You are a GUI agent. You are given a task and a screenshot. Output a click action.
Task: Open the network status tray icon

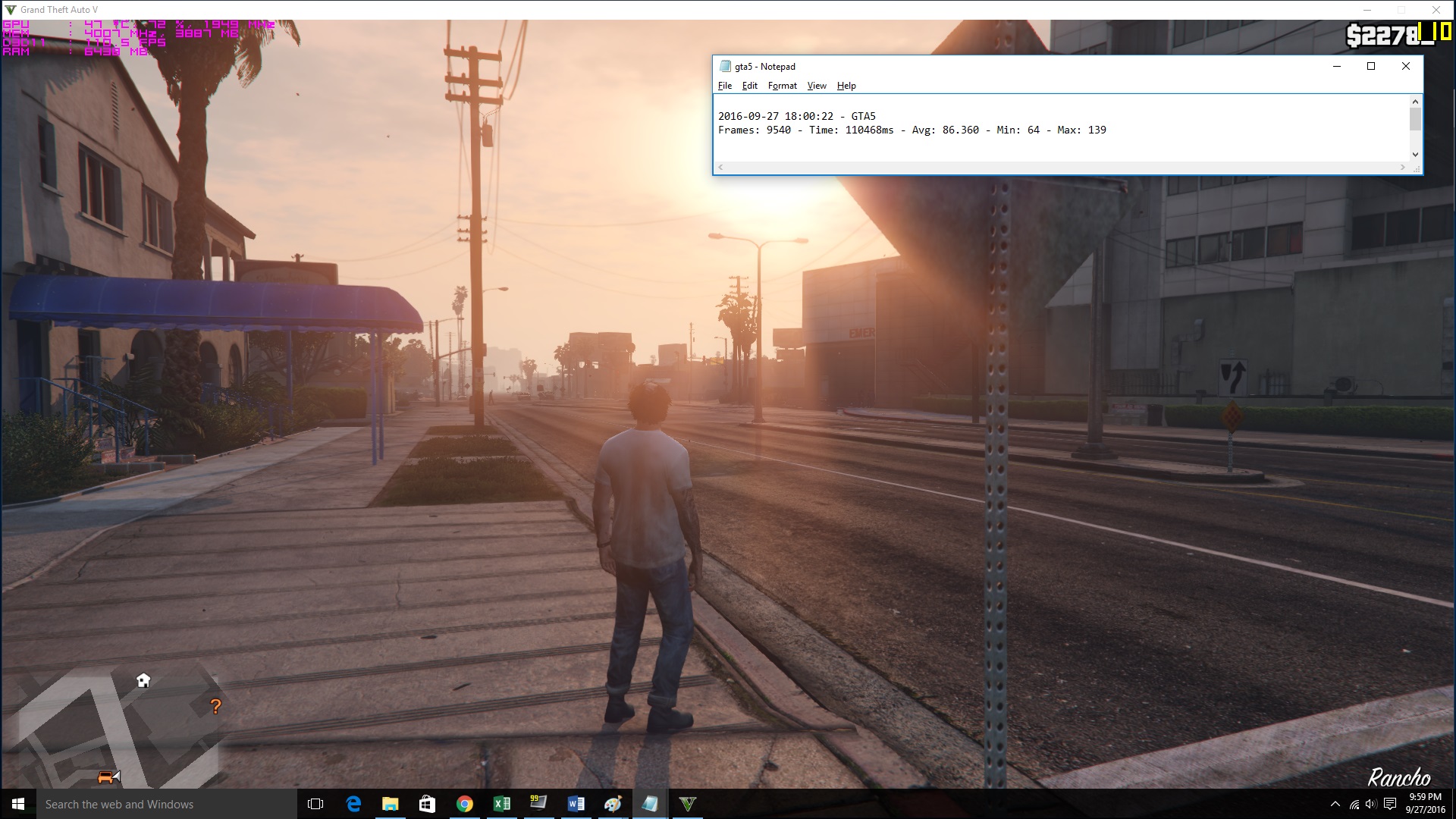point(1354,805)
